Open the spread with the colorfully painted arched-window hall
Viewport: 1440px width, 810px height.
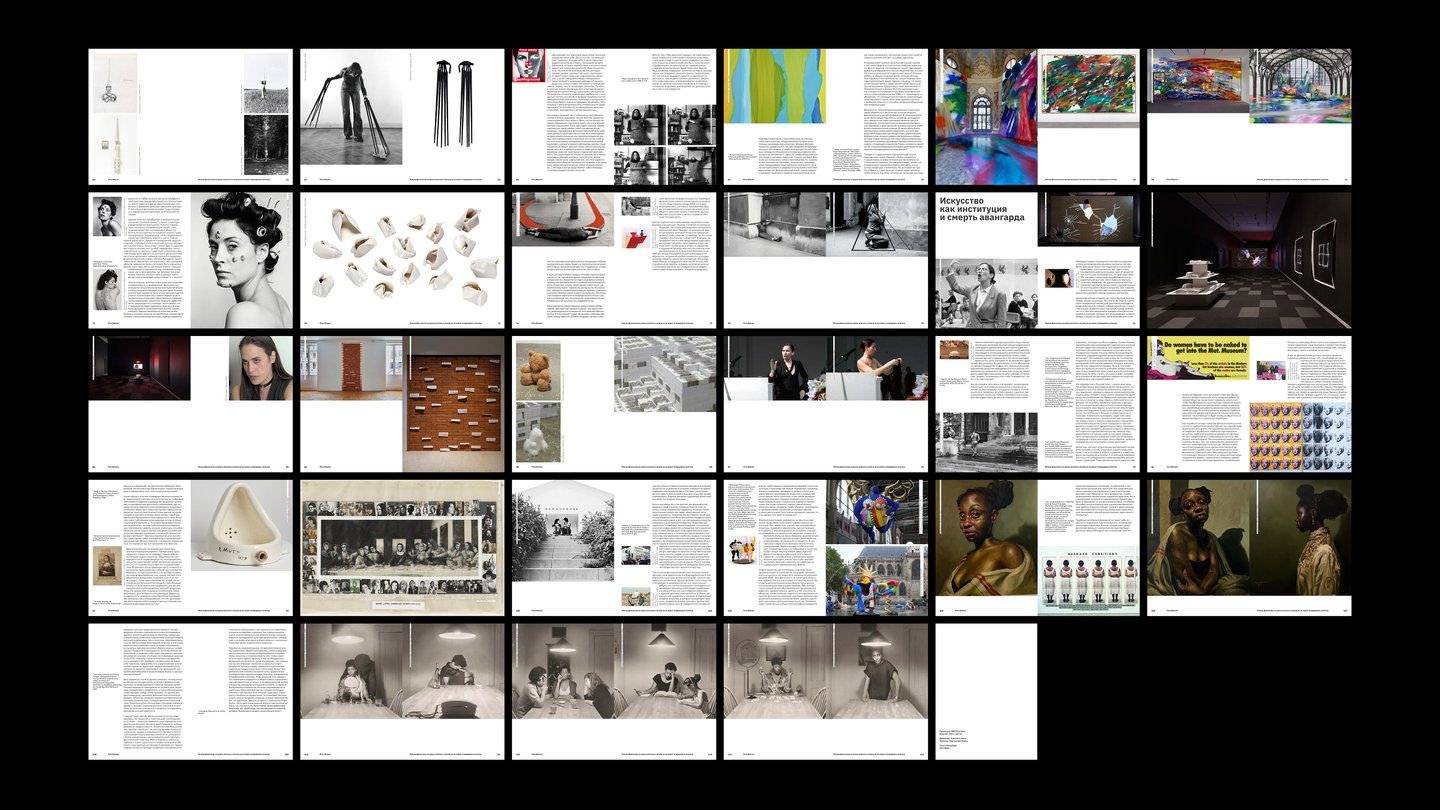pos(1038,117)
